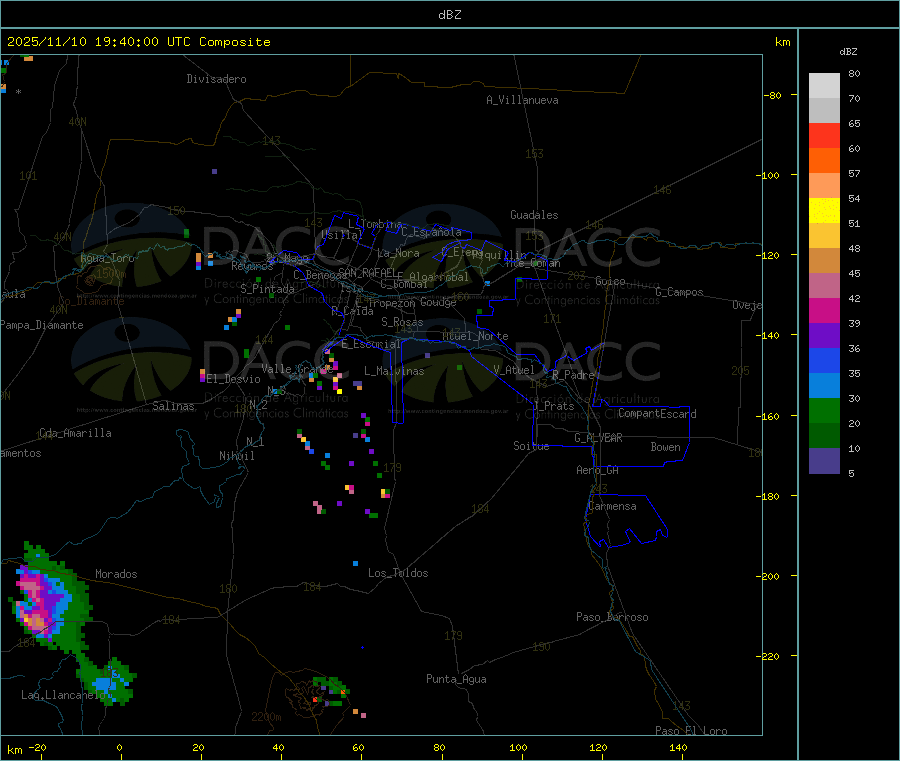Click the dark violet 5-10 dBZ legend swatch
The width and height of the screenshot is (900, 761).
(x=824, y=461)
